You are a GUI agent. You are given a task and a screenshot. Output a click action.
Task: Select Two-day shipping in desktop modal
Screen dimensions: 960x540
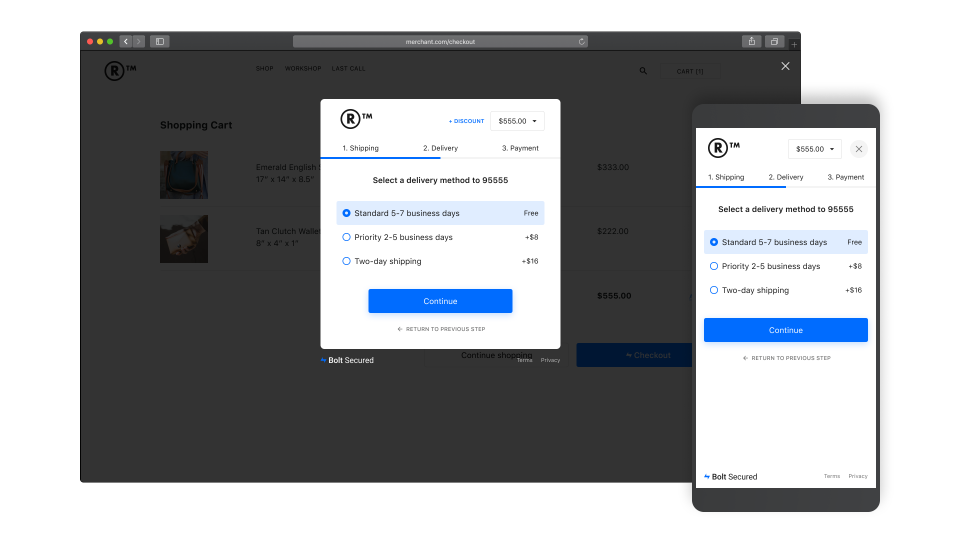[x=440, y=261]
